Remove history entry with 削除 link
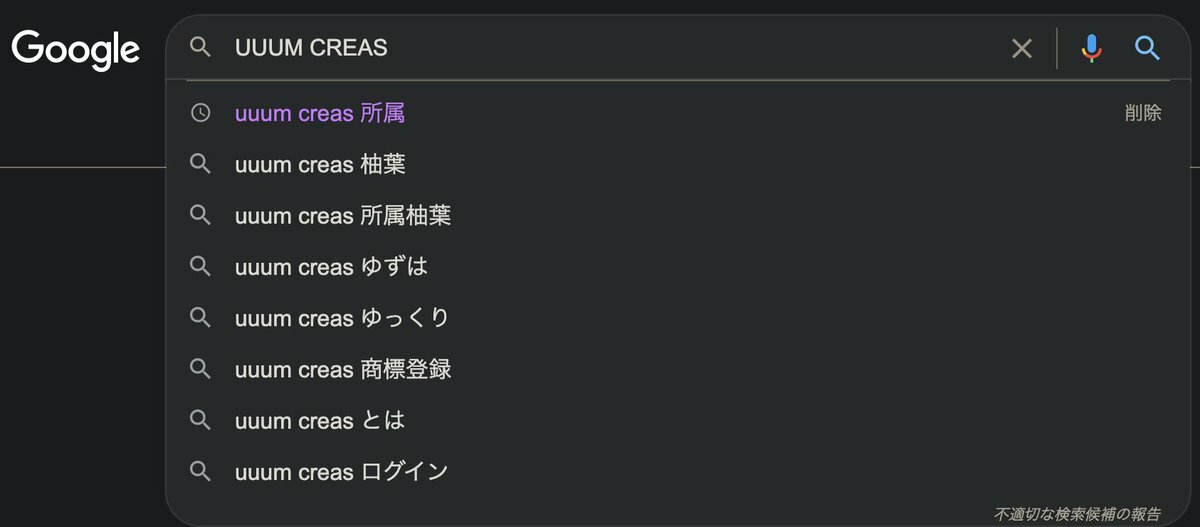Image resolution: width=1200 pixels, height=527 pixels. [1143, 113]
